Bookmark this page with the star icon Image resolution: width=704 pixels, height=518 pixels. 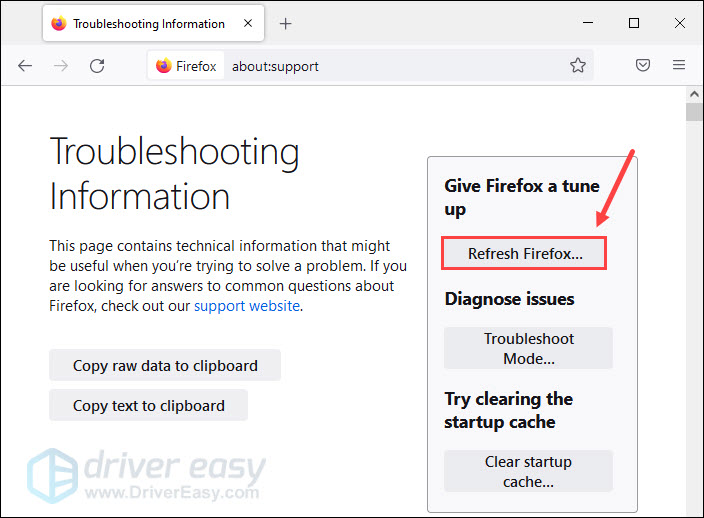click(x=577, y=66)
